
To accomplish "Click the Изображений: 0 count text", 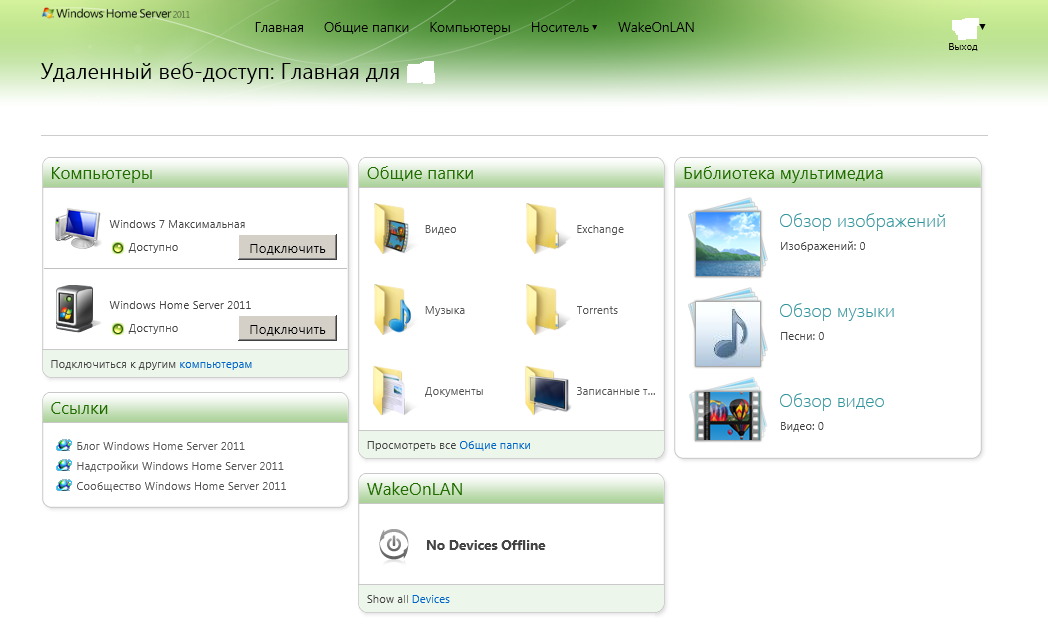I will point(822,246).
